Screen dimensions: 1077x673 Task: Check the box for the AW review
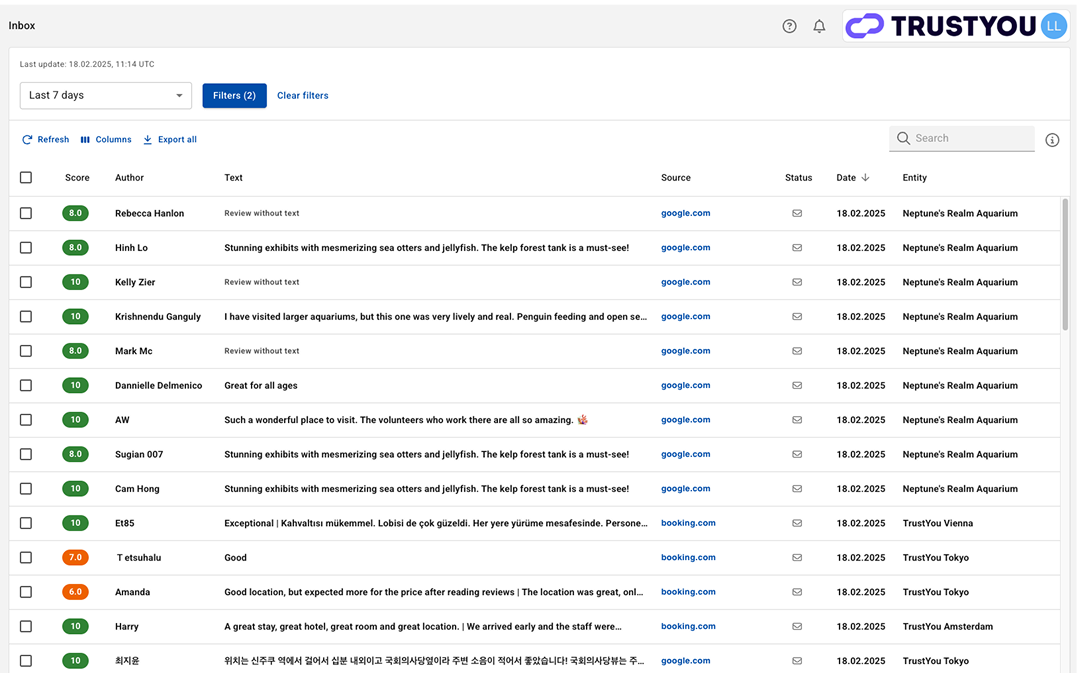click(26, 420)
